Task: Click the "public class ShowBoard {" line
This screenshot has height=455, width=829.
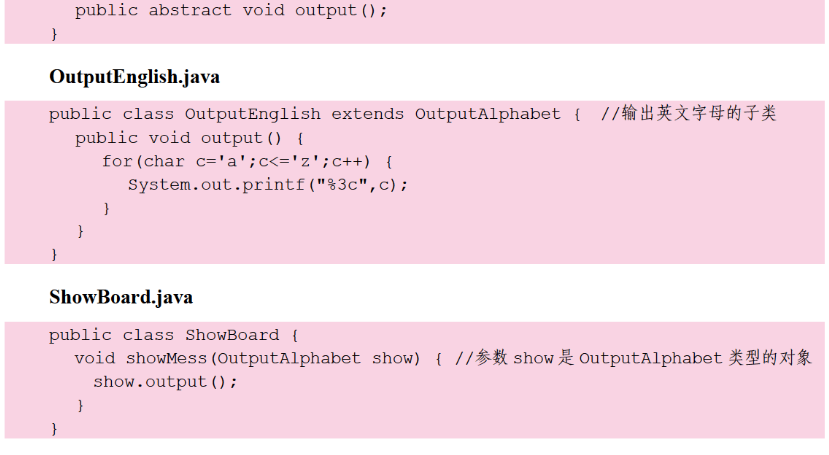Action: point(174,335)
